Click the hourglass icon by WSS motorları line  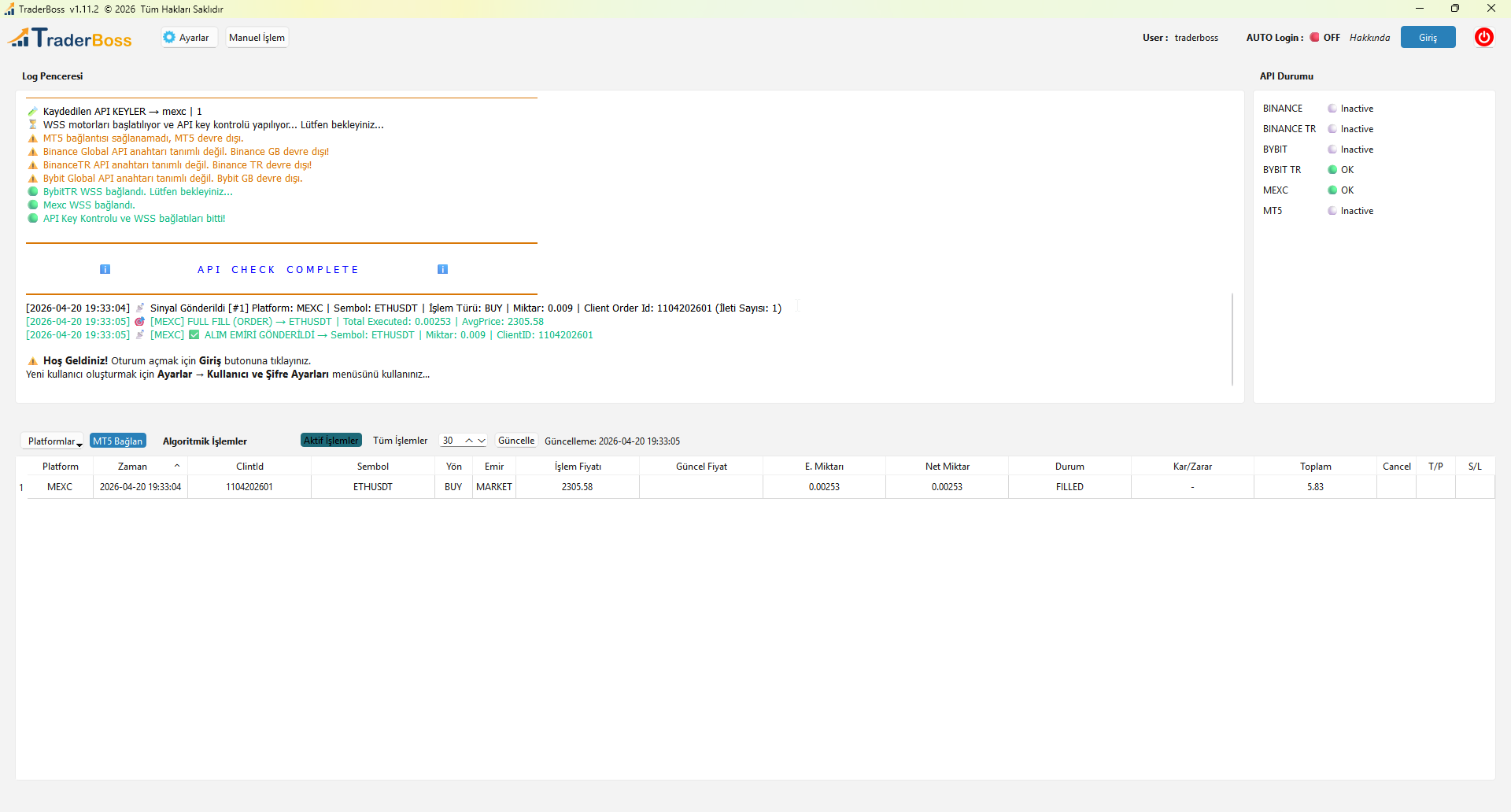(x=32, y=125)
